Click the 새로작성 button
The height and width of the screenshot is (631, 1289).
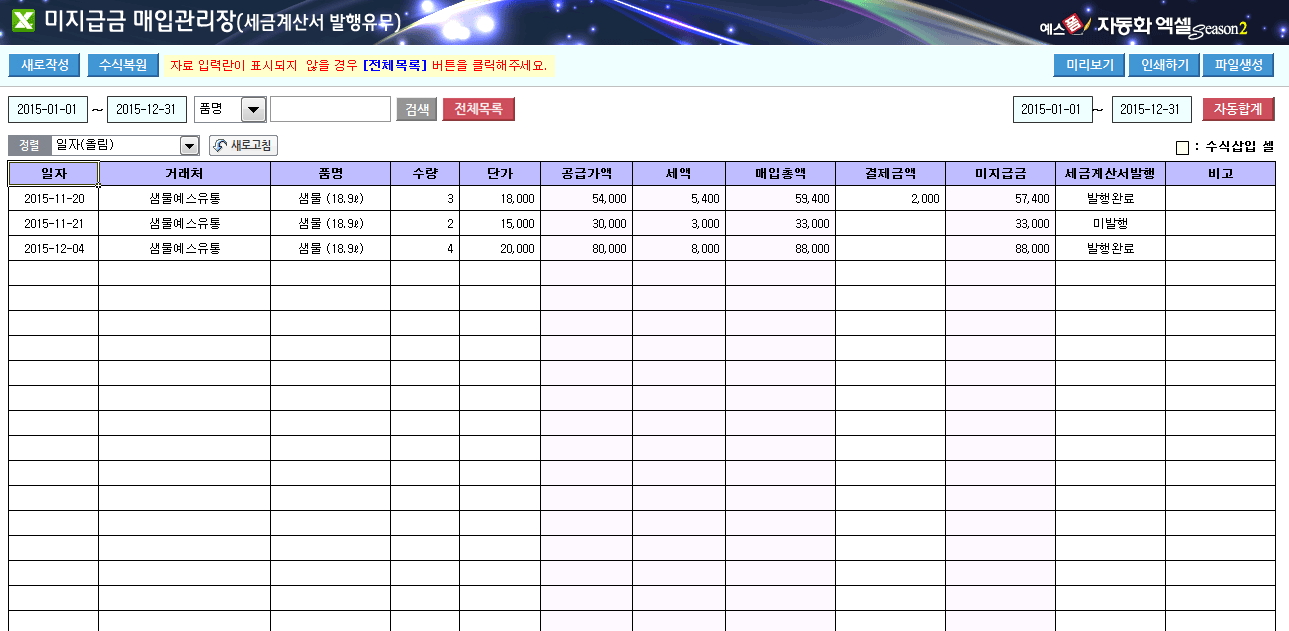pos(45,66)
